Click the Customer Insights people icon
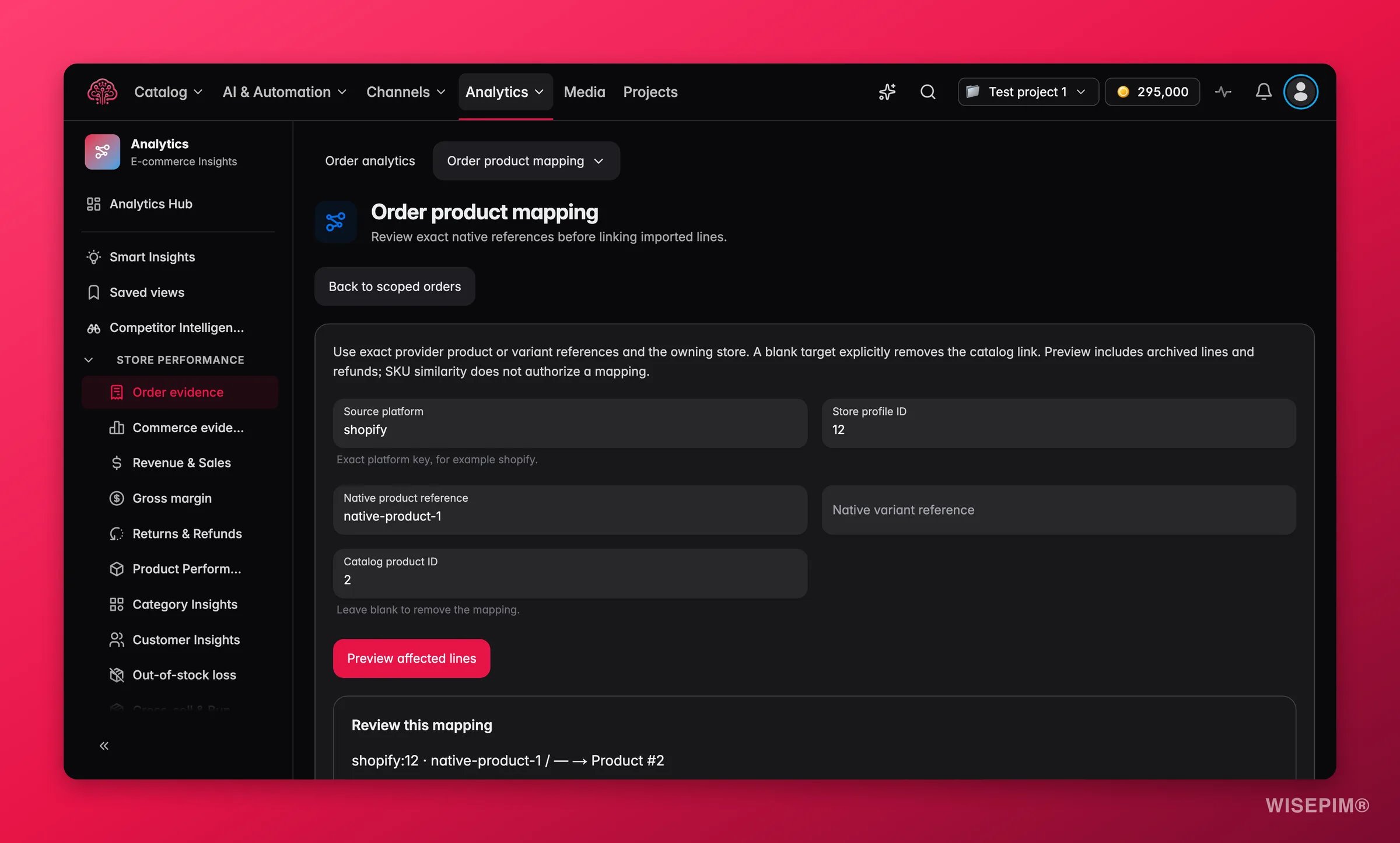The width and height of the screenshot is (1400, 843). [117, 640]
